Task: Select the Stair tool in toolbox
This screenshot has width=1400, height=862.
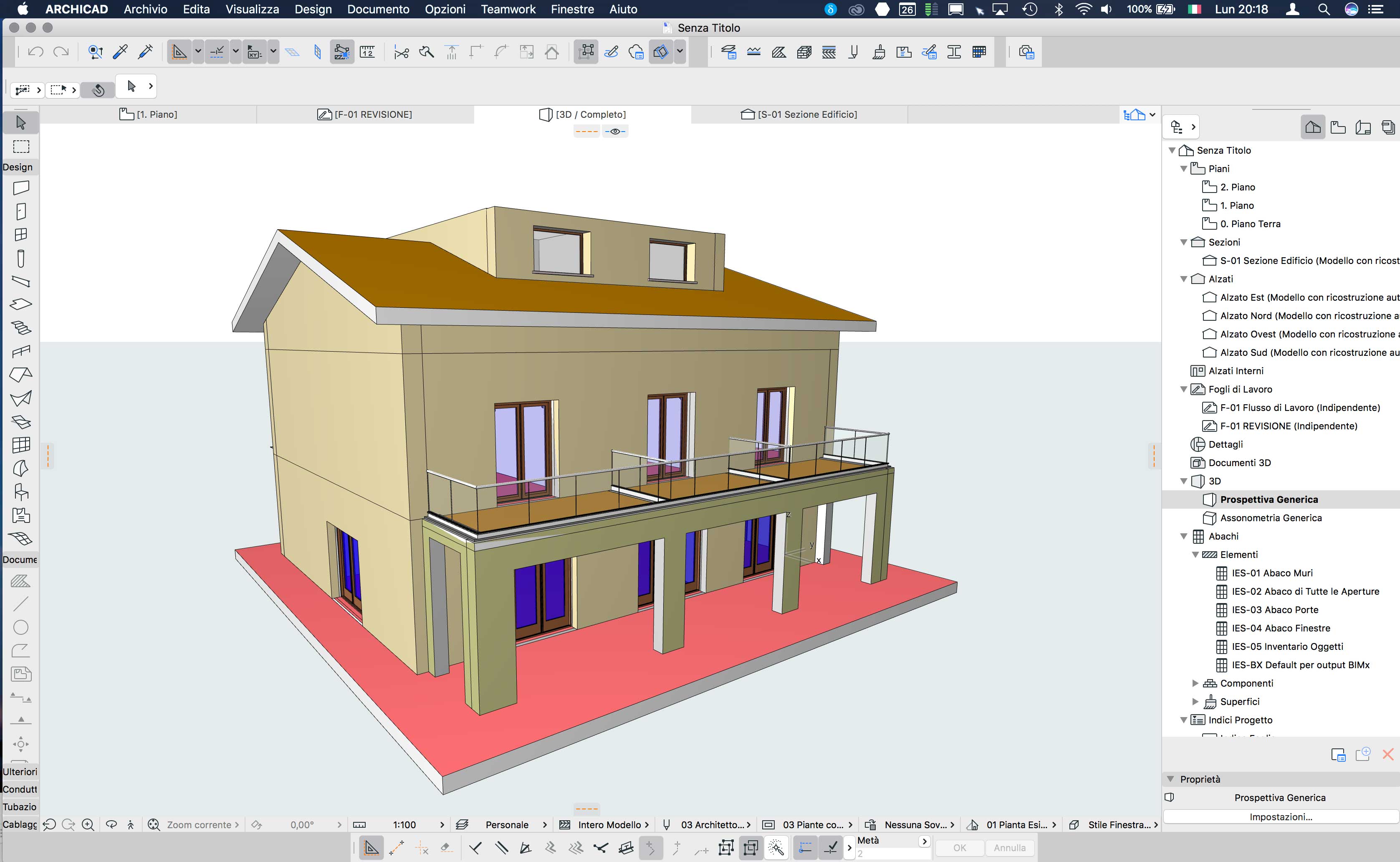Action: pyautogui.click(x=21, y=328)
